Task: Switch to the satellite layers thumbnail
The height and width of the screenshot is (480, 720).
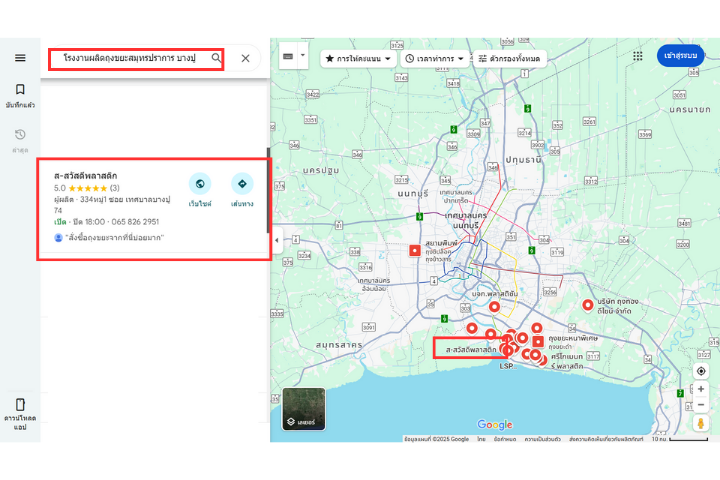Action: pyautogui.click(x=304, y=409)
